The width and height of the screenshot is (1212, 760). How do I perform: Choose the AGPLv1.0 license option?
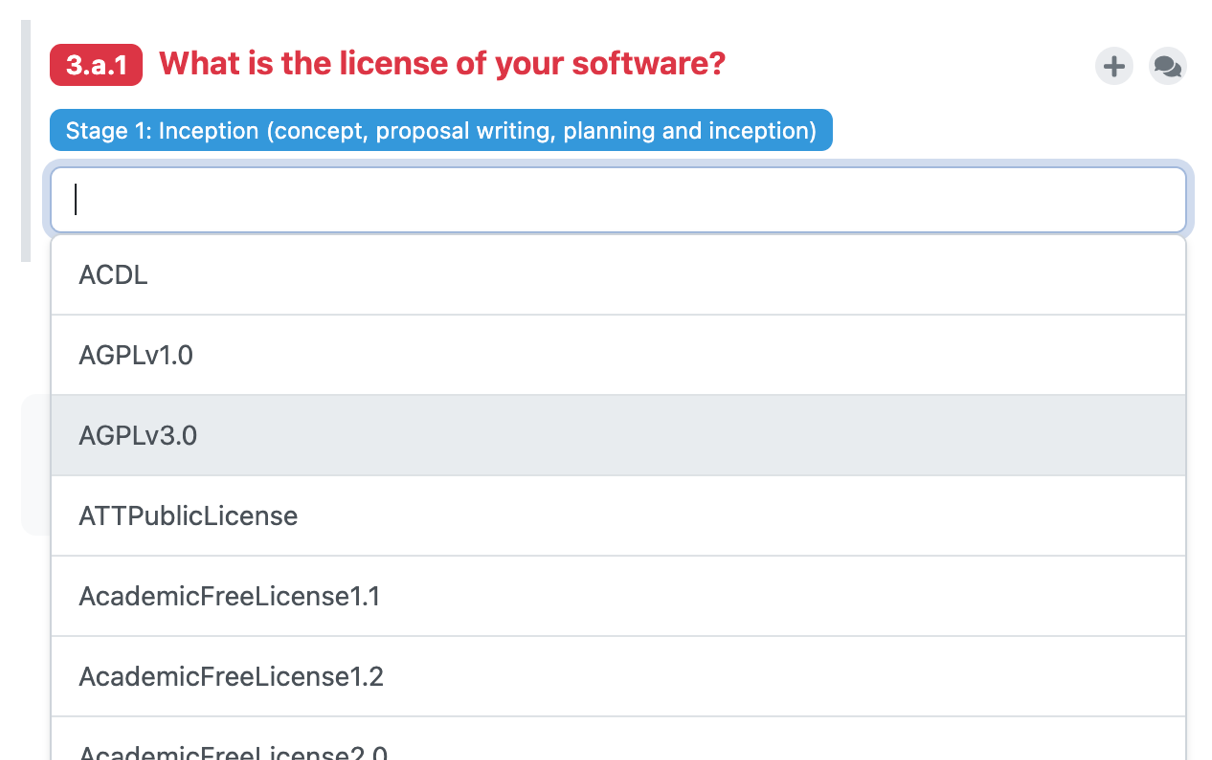click(136, 355)
